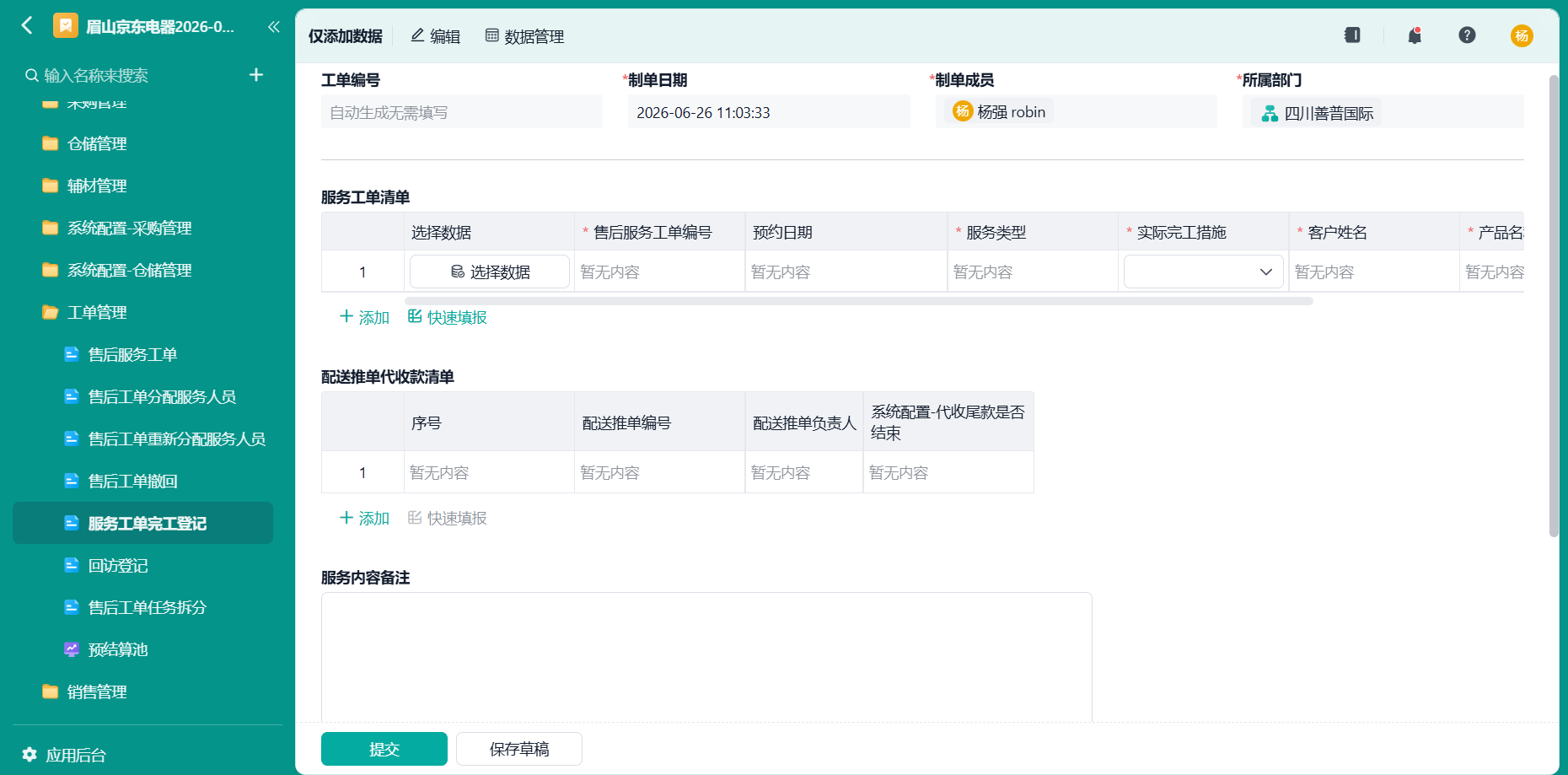The width and height of the screenshot is (1568, 775).
Task: Click the 编辑 pencil icon
Action: click(417, 35)
